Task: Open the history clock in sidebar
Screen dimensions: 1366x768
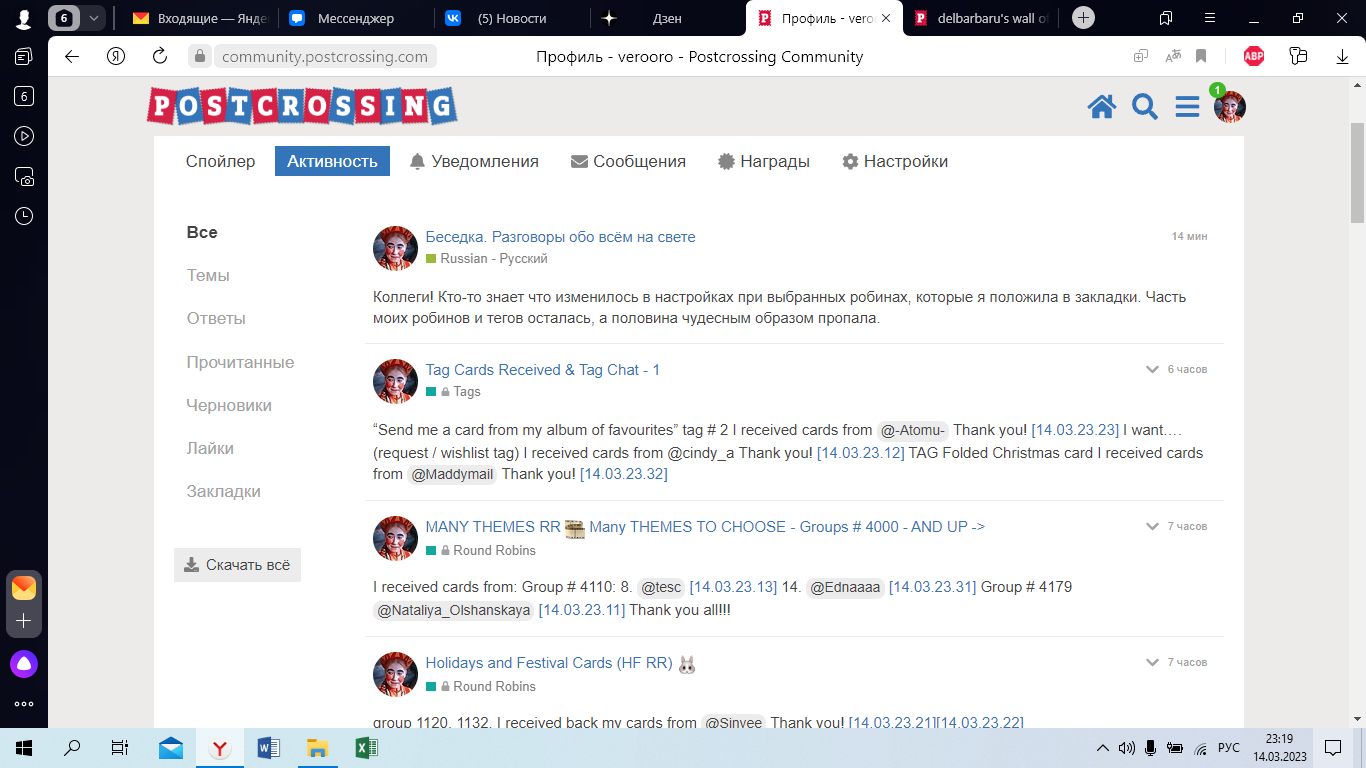Action: click(x=24, y=216)
